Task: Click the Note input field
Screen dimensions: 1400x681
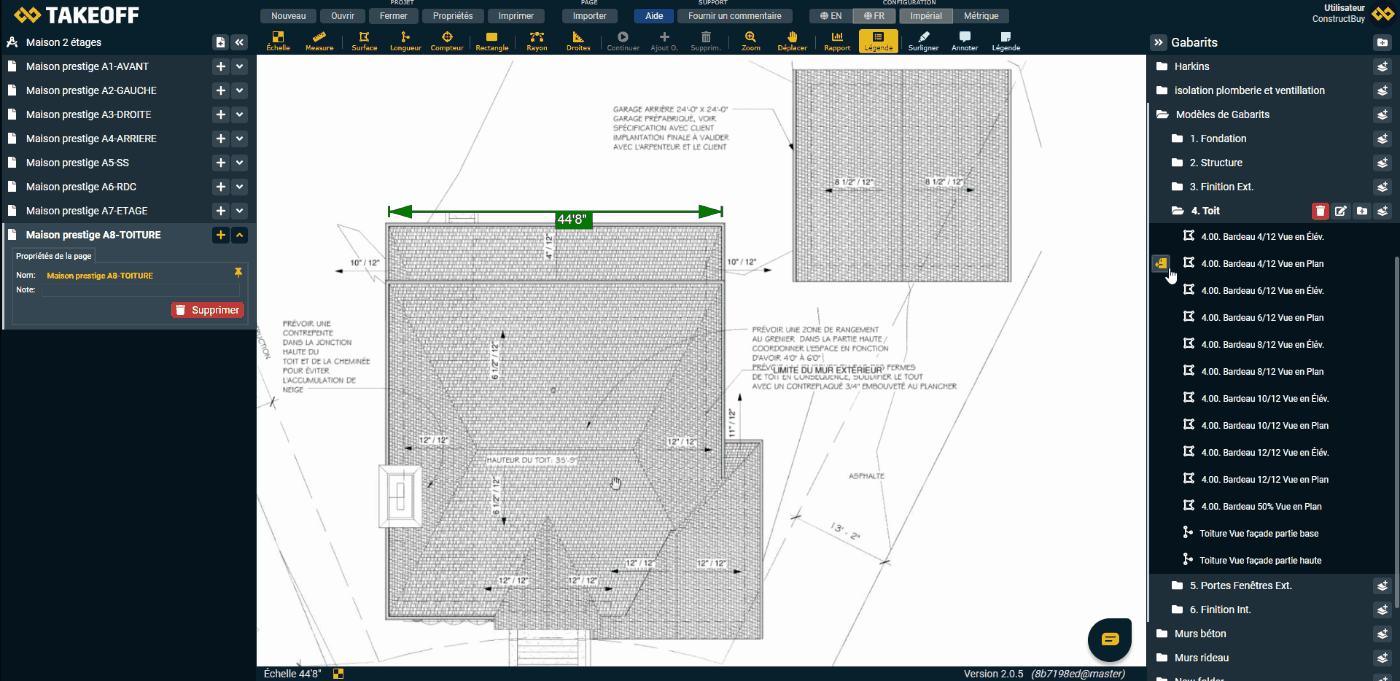Action: pos(140,290)
